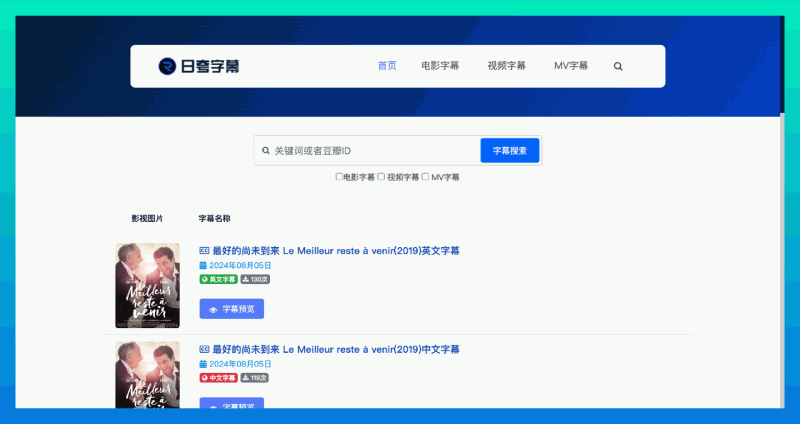Open 电影字幕 navigation menu item

440,66
